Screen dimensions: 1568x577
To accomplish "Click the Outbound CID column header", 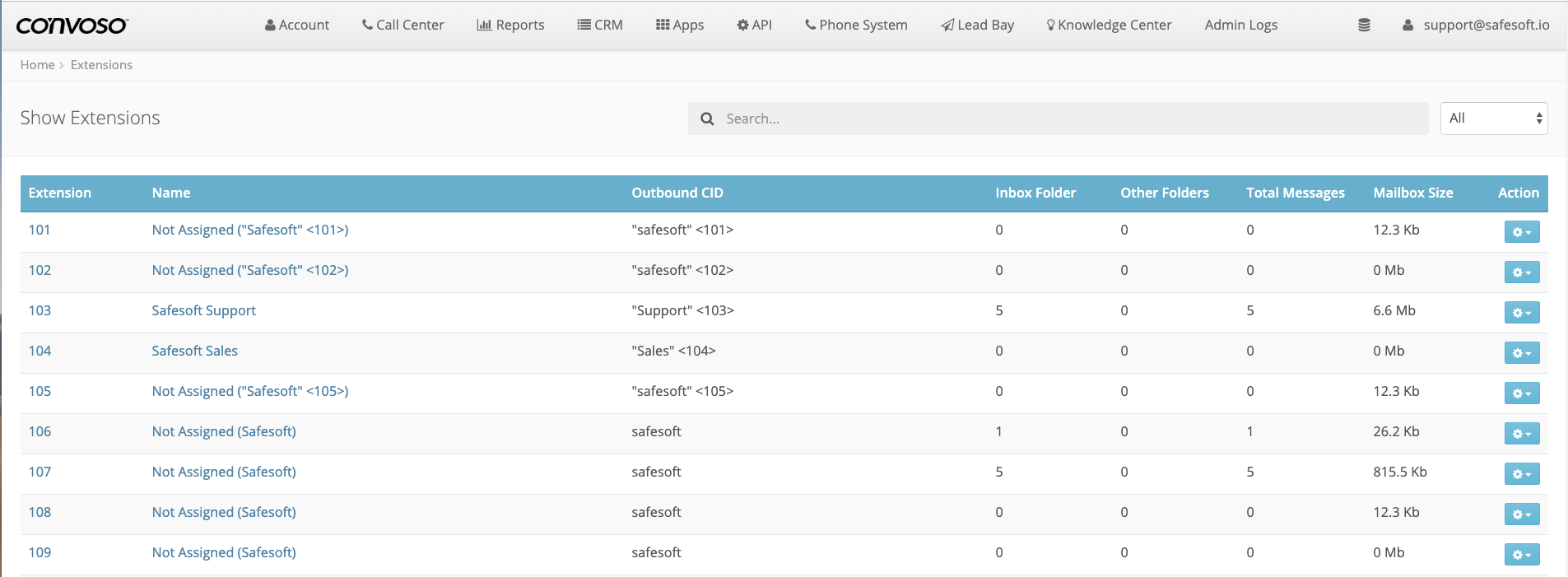I will pyautogui.click(x=677, y=193).
